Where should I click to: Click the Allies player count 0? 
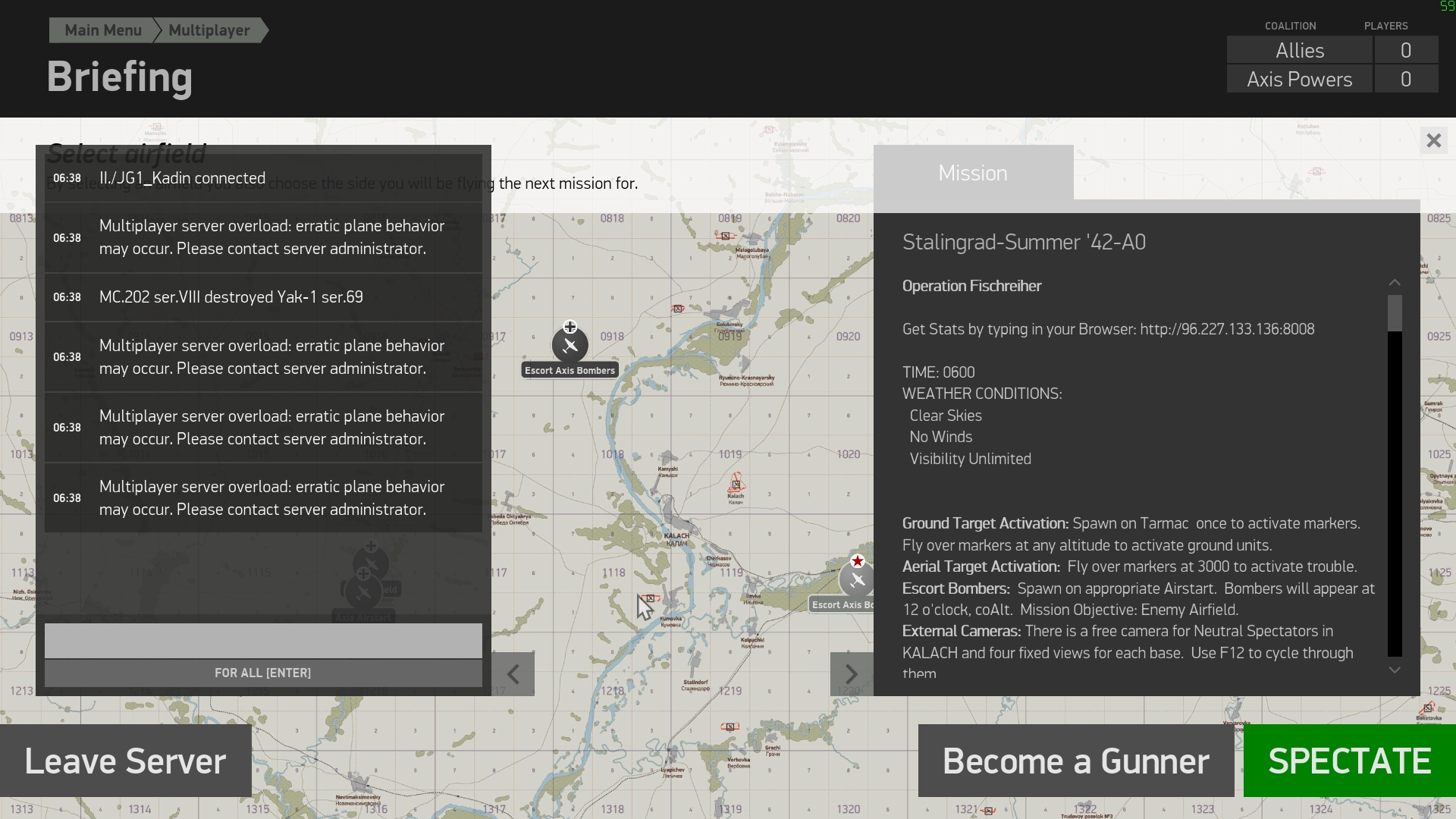click(1406, 50)
